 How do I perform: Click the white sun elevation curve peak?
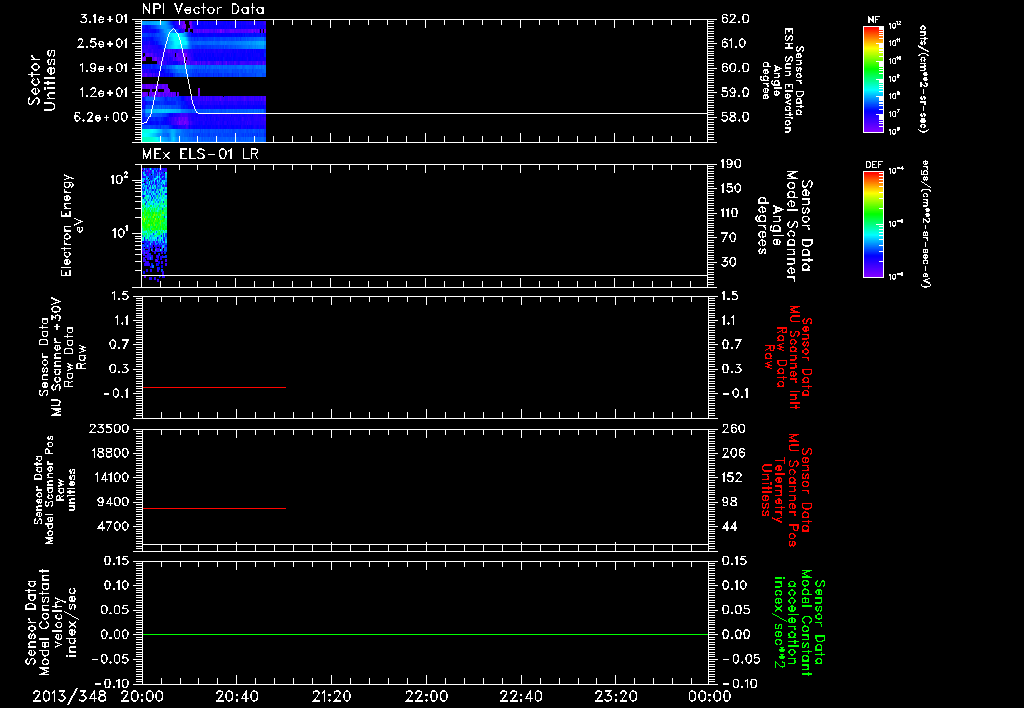point(174,29)
